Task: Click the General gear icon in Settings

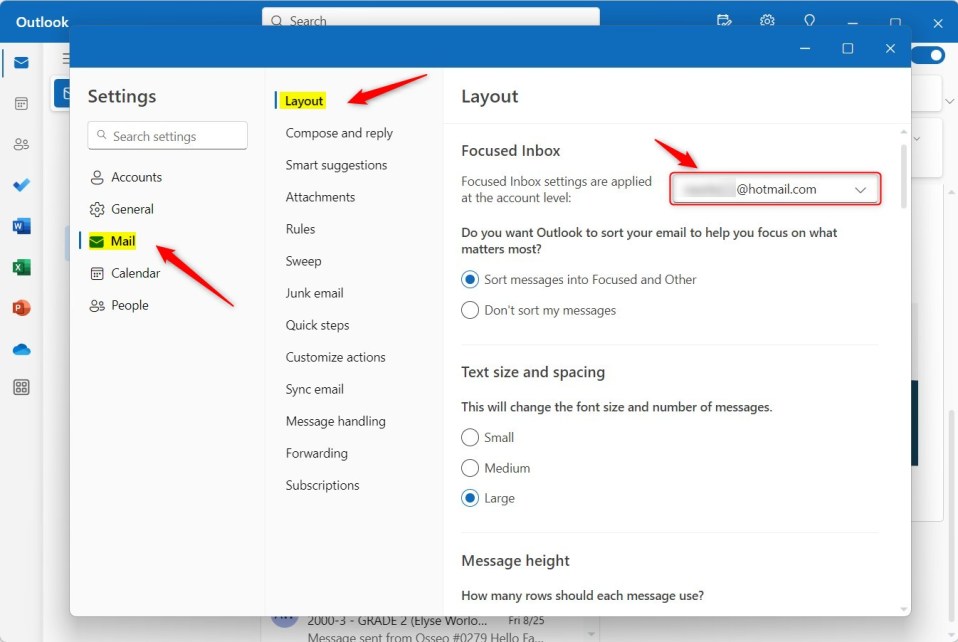Action: [97, 210]
